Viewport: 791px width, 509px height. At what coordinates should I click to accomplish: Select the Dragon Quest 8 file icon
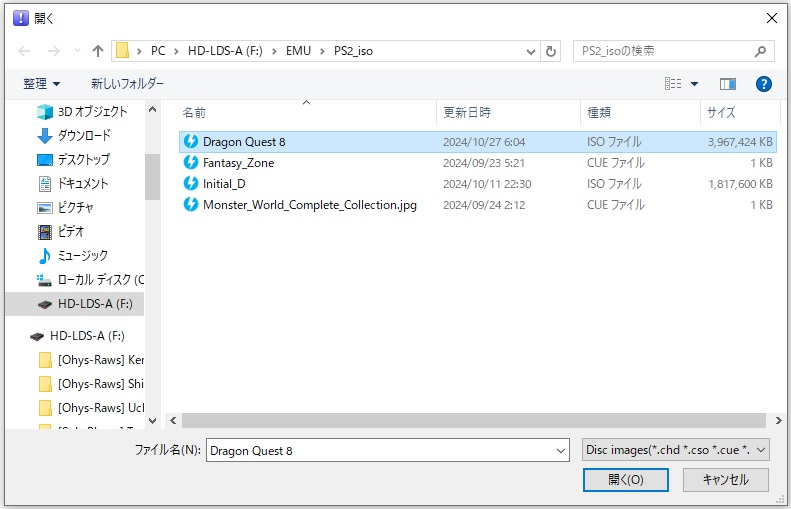[191, 142]
